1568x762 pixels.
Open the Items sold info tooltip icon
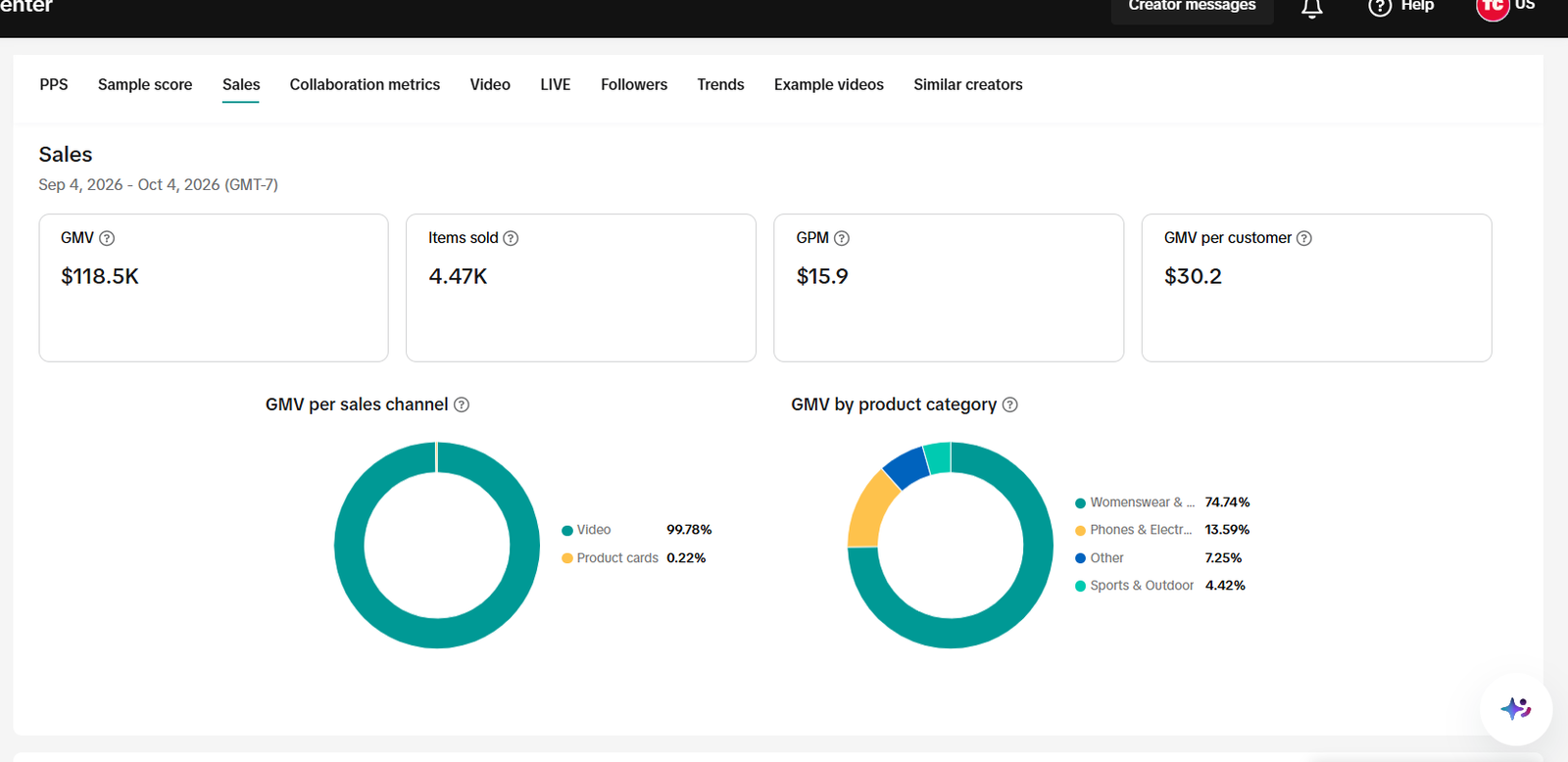(511, 238)
